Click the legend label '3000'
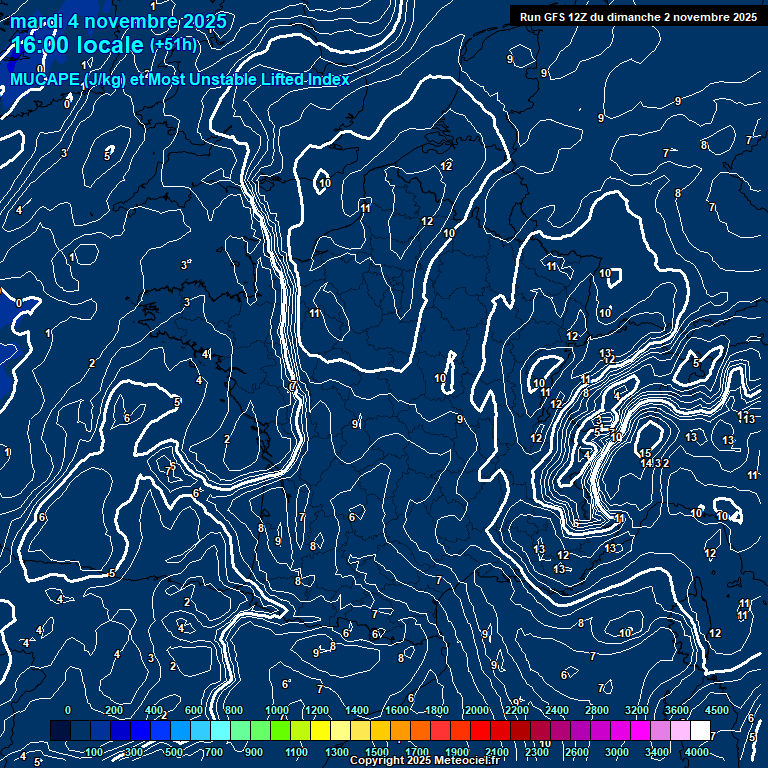This screenshot has height=768, width=768. point(617,752)
